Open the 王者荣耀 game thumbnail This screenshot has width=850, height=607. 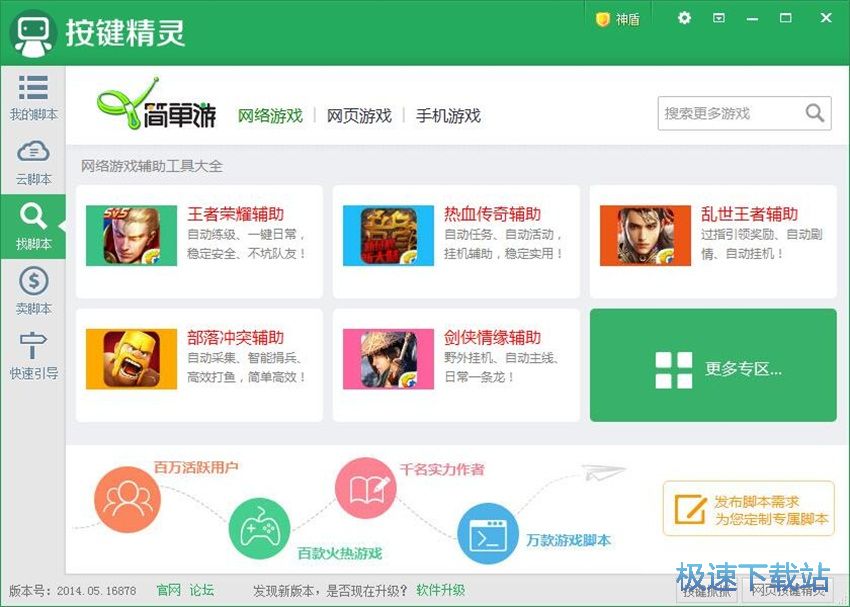tap(131, 235)
